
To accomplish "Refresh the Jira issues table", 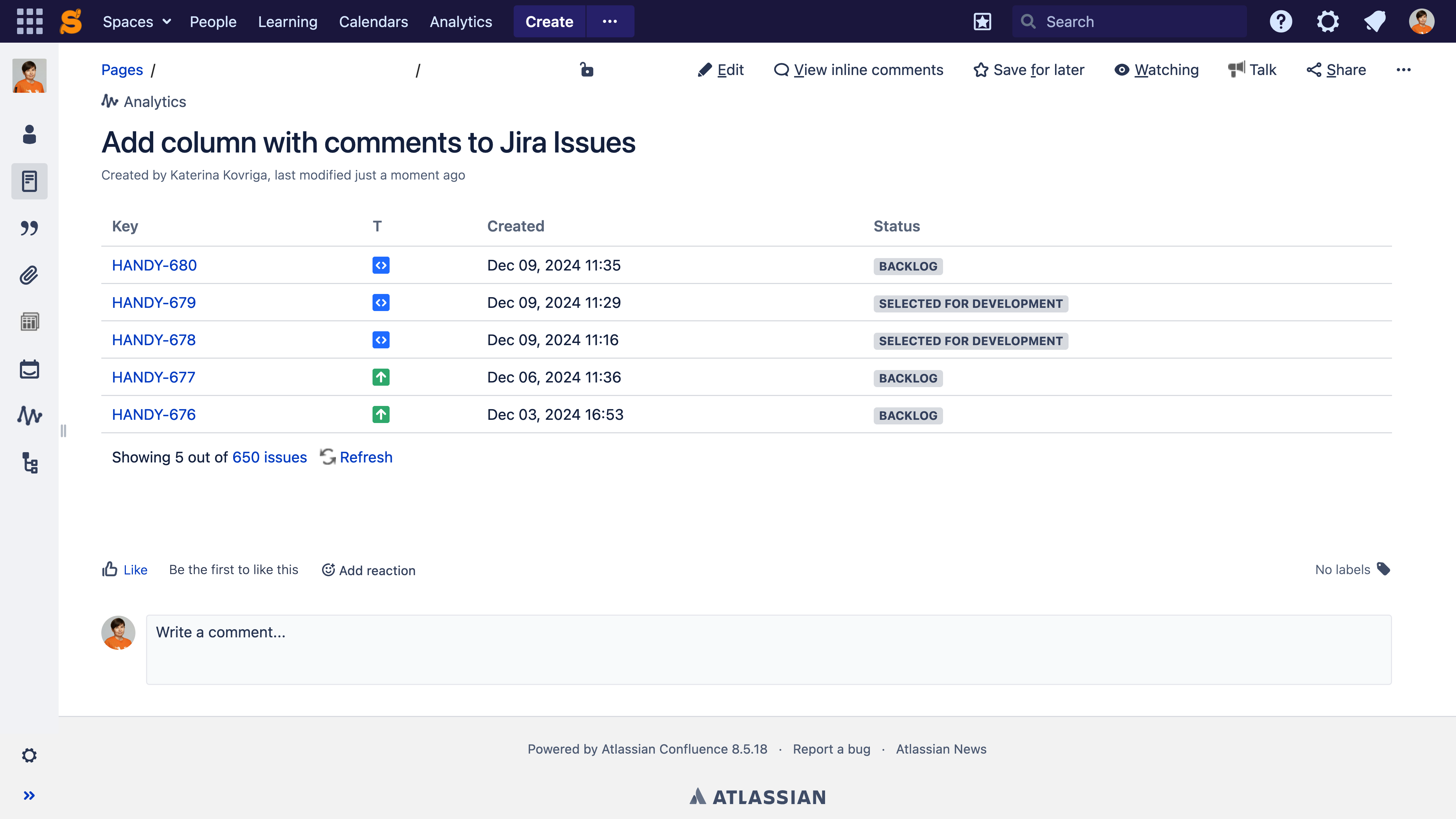I will tap(356, 457).
